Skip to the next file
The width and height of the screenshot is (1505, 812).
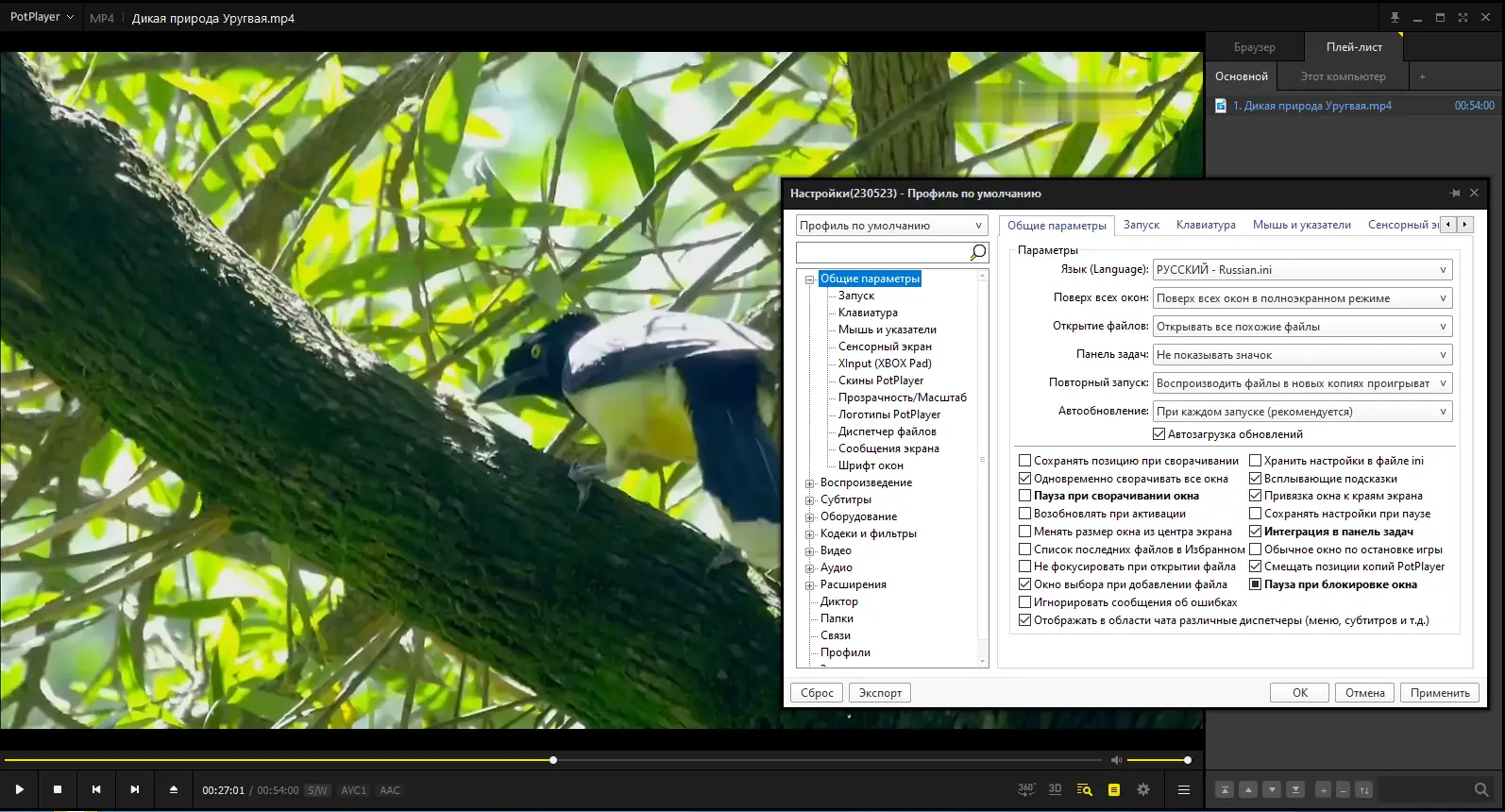pyautogui.click(x=135, y=789)
